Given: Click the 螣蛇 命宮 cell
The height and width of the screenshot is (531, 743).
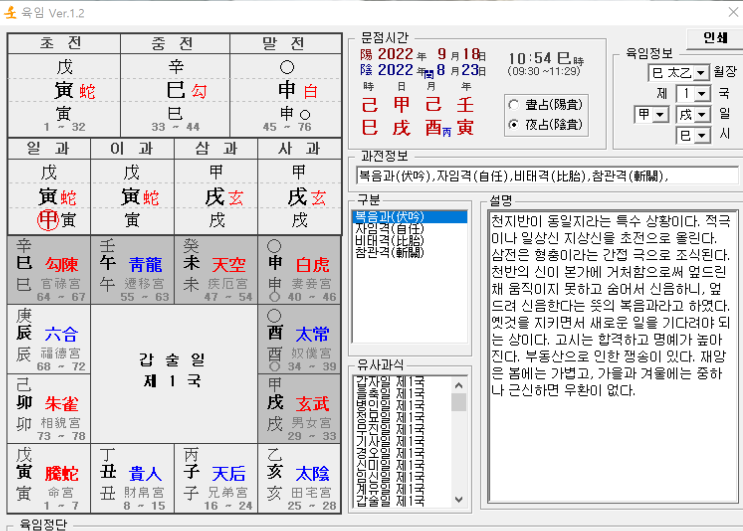Looking at the screenshot, I should 49,478.
